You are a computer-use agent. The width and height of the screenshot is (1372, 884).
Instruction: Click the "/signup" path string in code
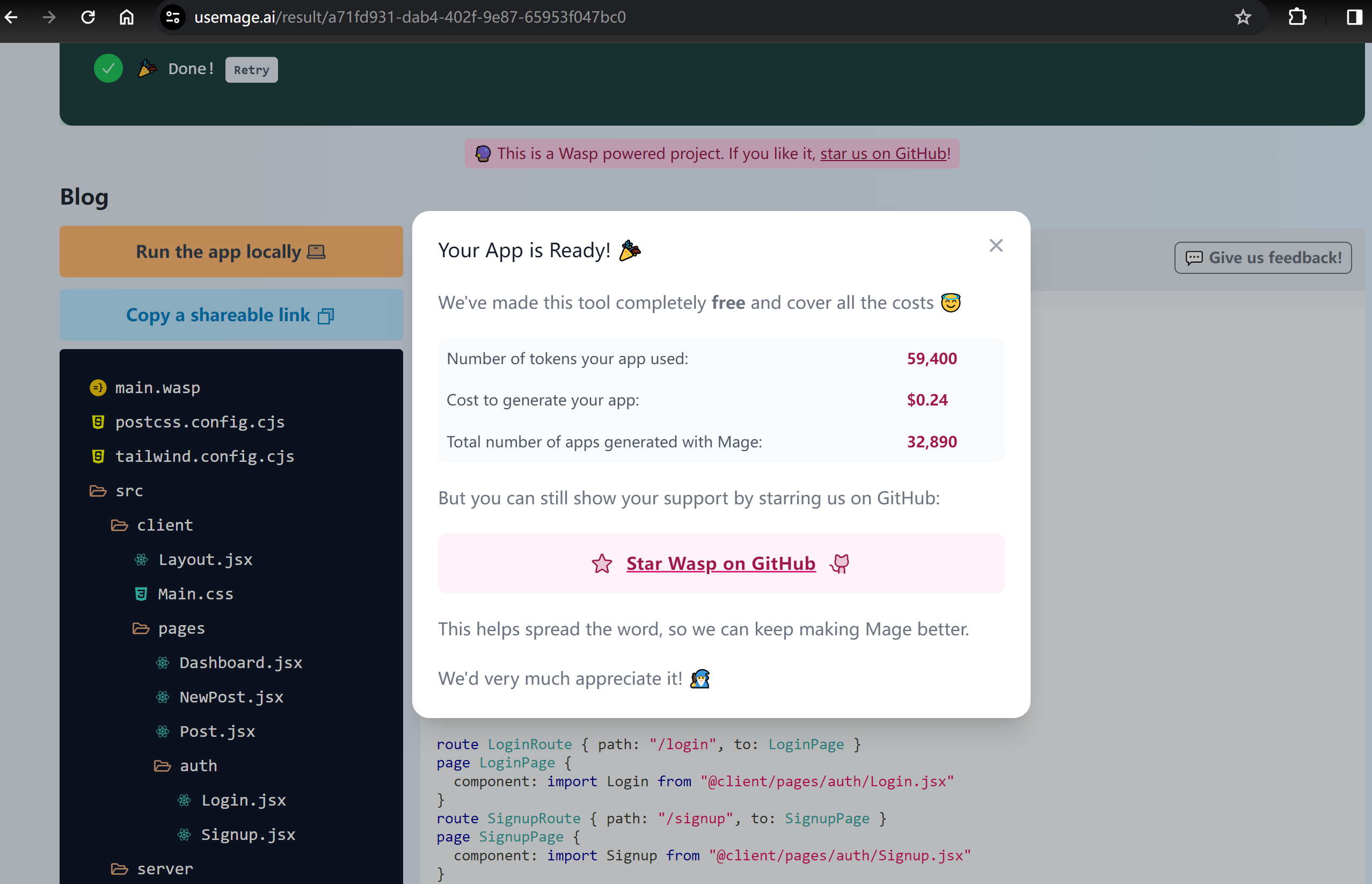696,818
